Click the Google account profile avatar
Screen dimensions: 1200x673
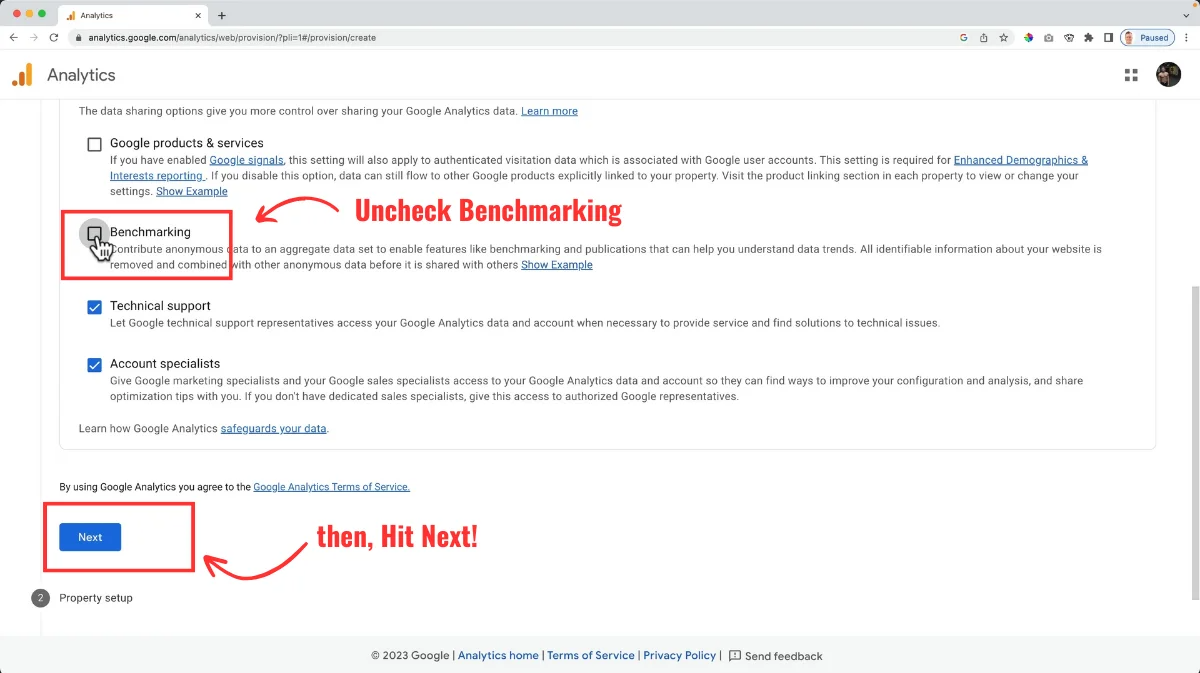click(x=1168, y=74)
